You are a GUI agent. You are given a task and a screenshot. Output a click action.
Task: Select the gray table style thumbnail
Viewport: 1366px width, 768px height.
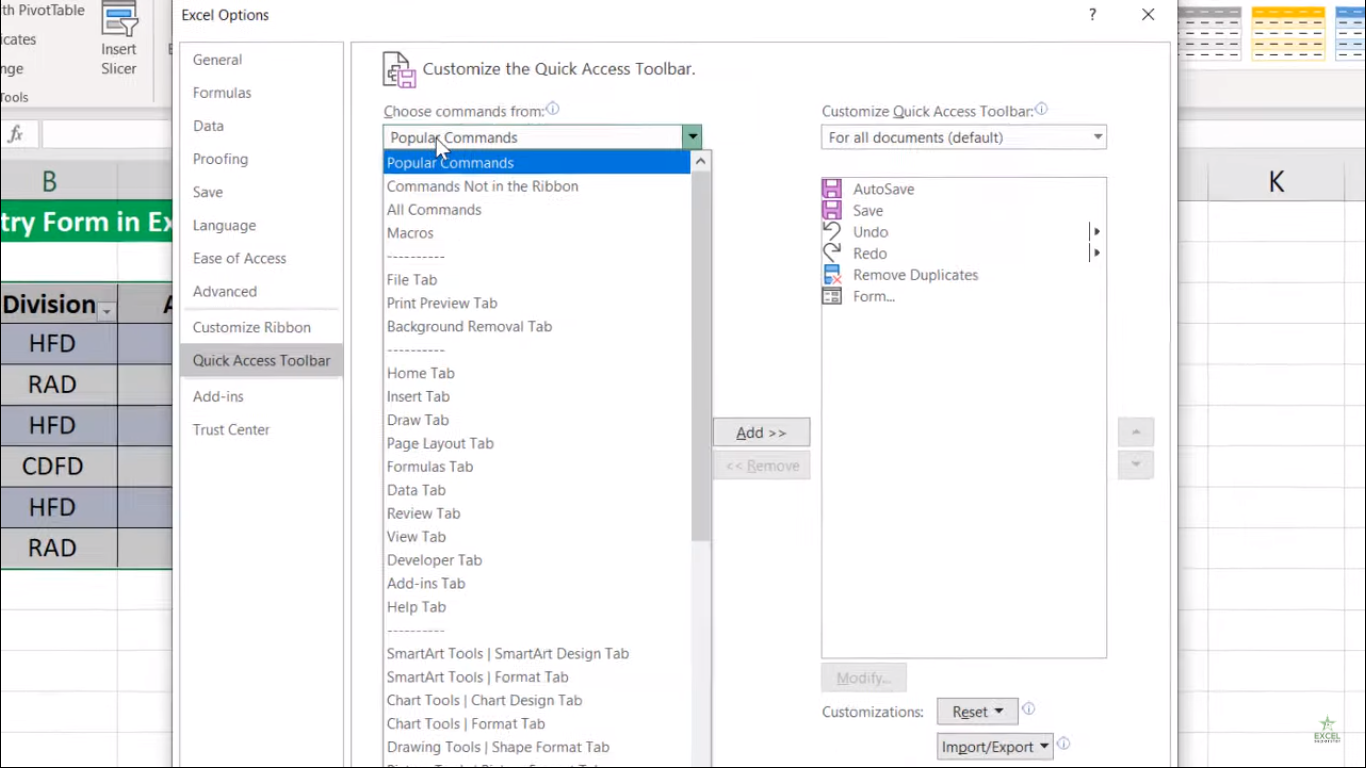[x=1211, y=33]
